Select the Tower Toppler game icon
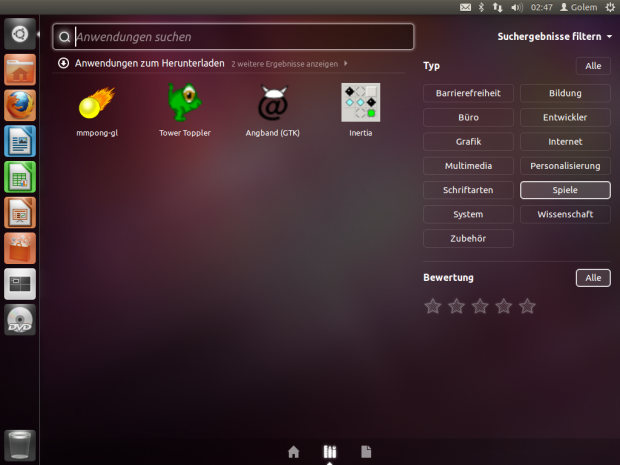 (185, 102)
